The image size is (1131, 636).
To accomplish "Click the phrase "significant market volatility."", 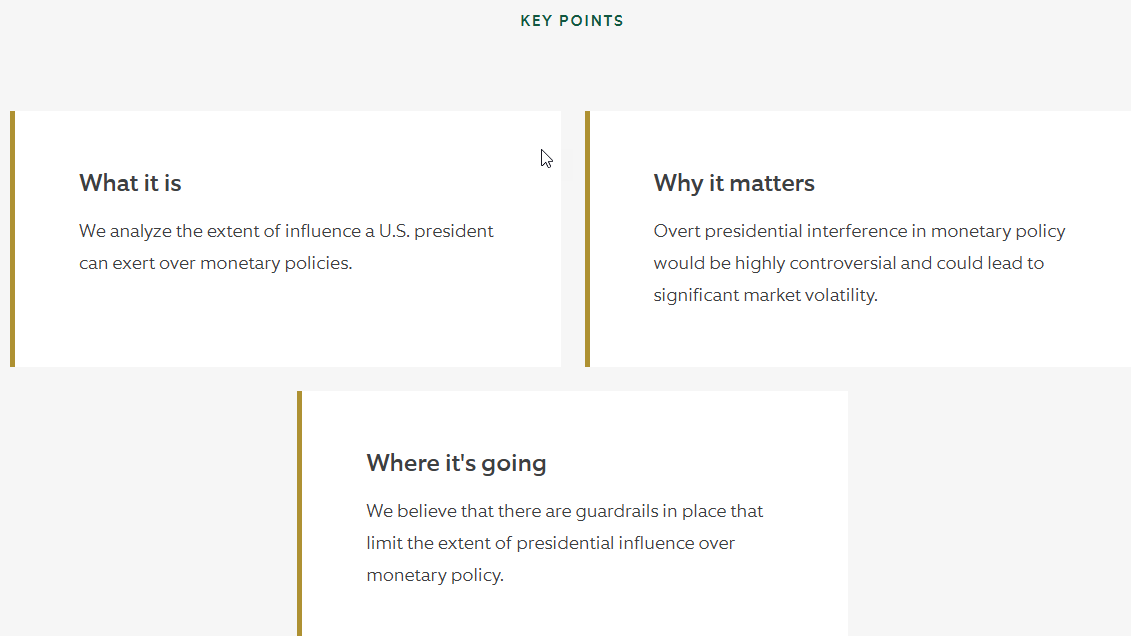I will tap(765, 295).
